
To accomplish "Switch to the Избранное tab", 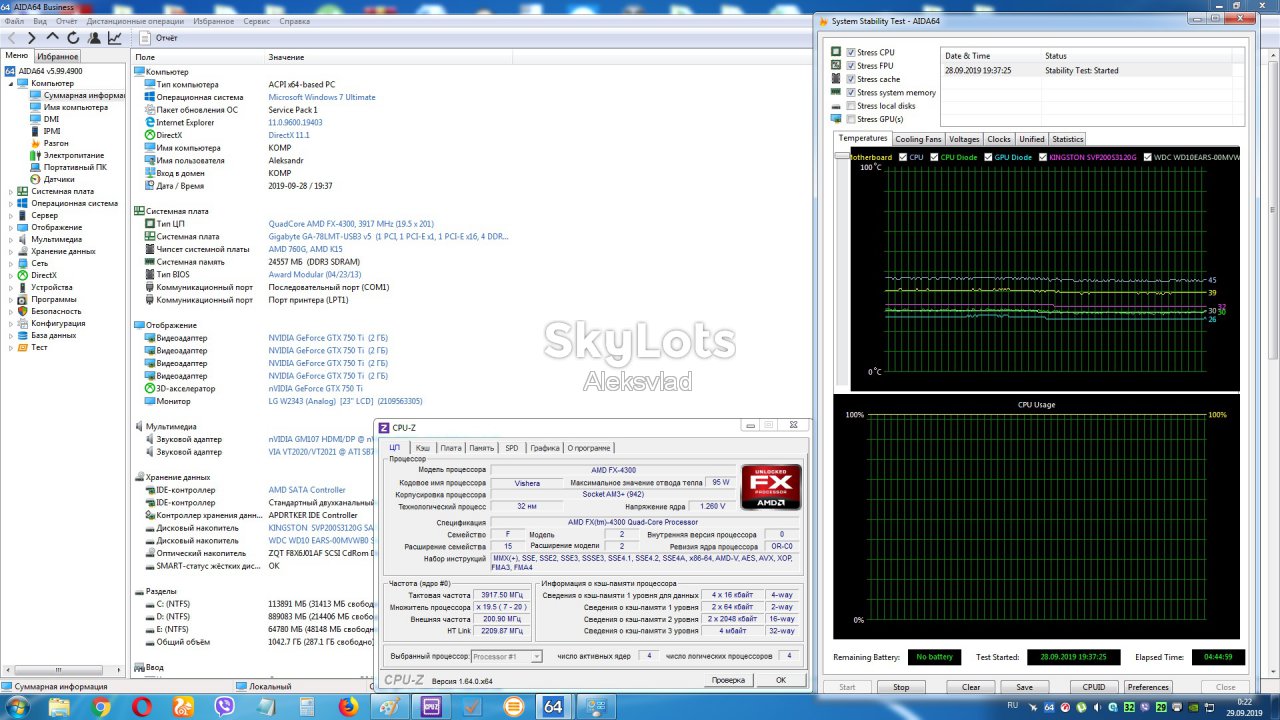I will [x=58, y=56].
